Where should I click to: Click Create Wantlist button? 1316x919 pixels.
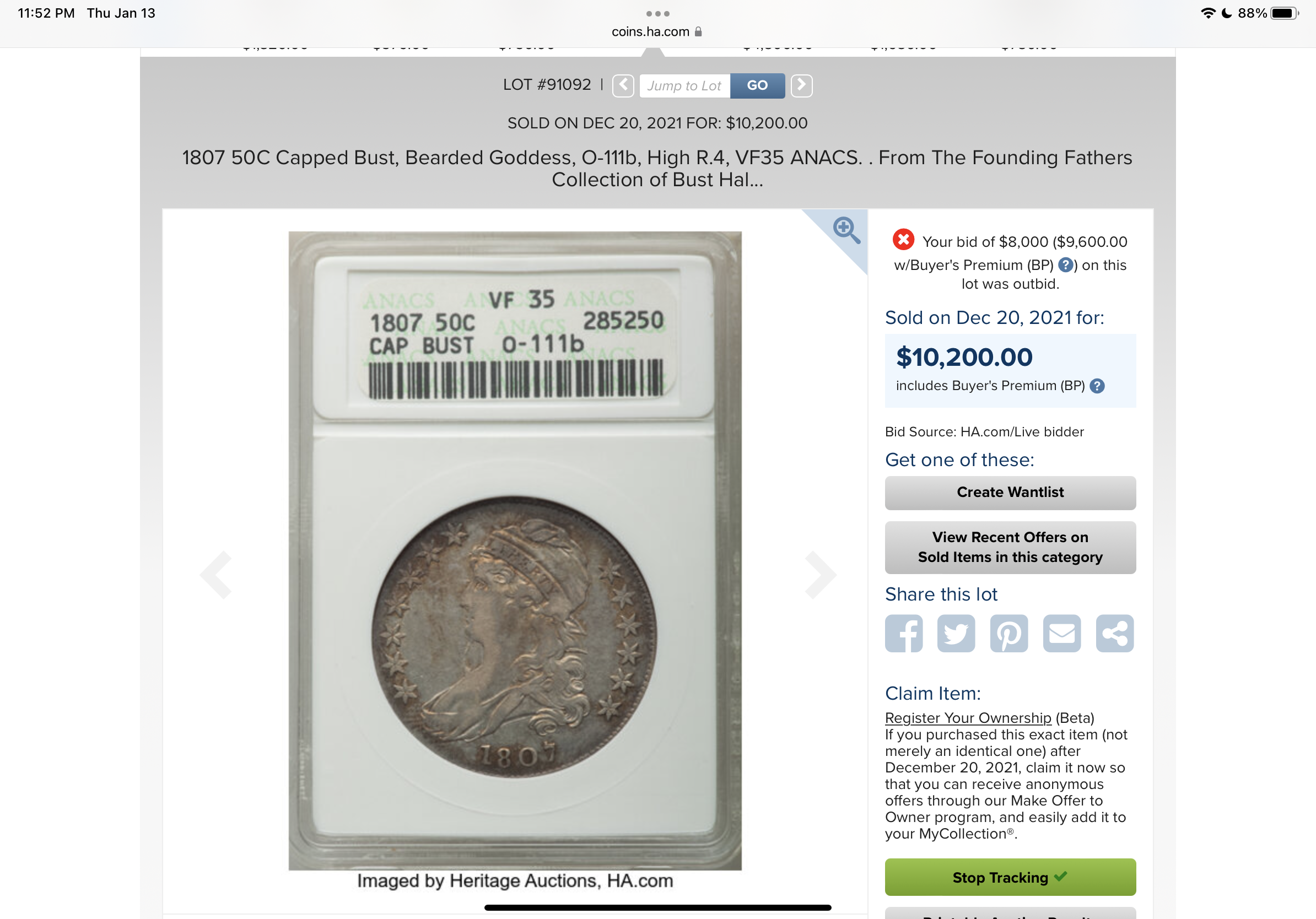coord(1010,492)
